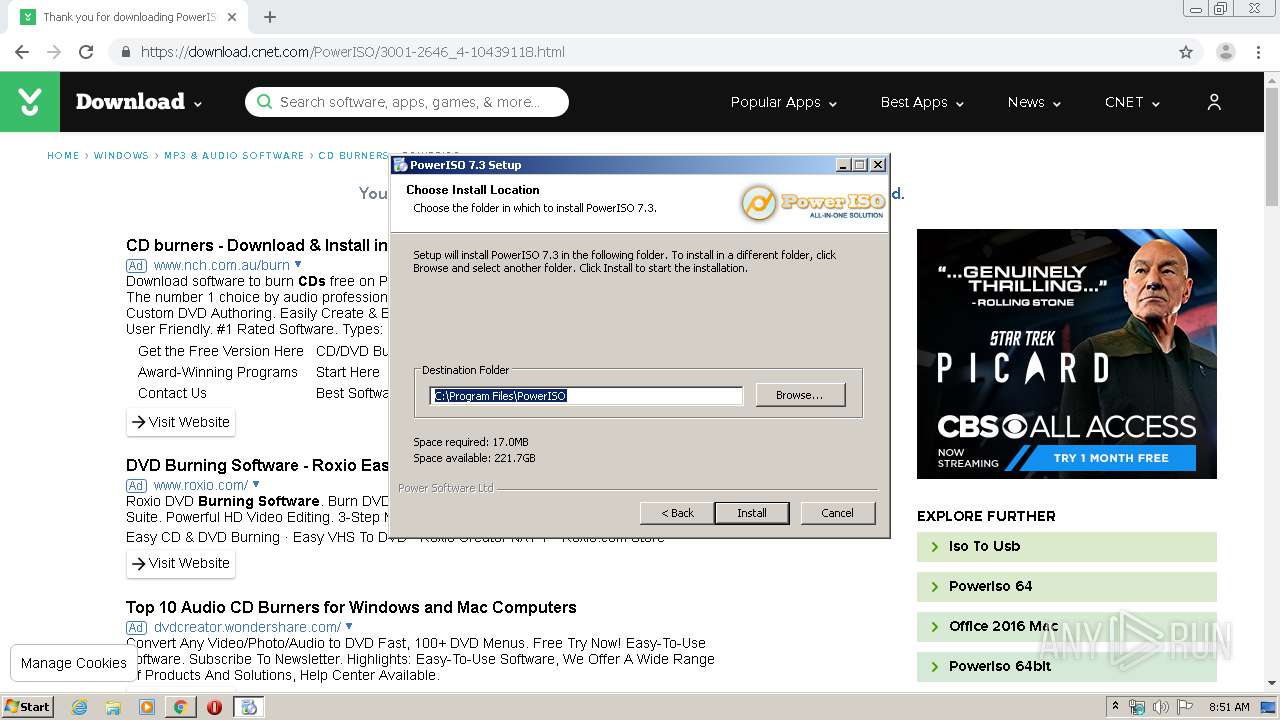The height and width of the screenshot is (720, 1280).
Task: Expand the dvdcreator.wondershare.com ad arrow
Action: [349, 626]
